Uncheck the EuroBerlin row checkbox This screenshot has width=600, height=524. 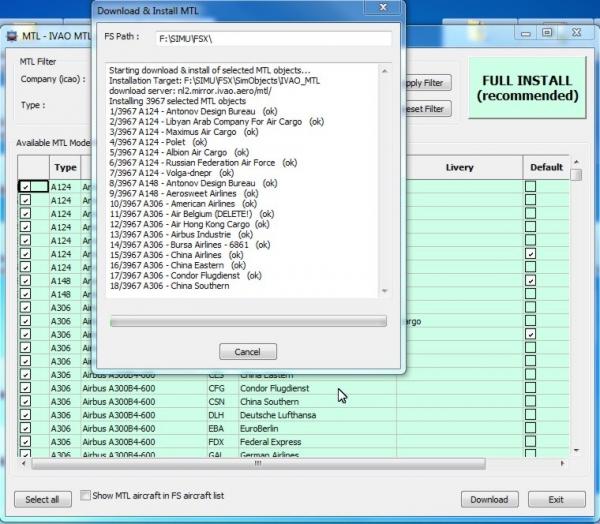point(25,428)
